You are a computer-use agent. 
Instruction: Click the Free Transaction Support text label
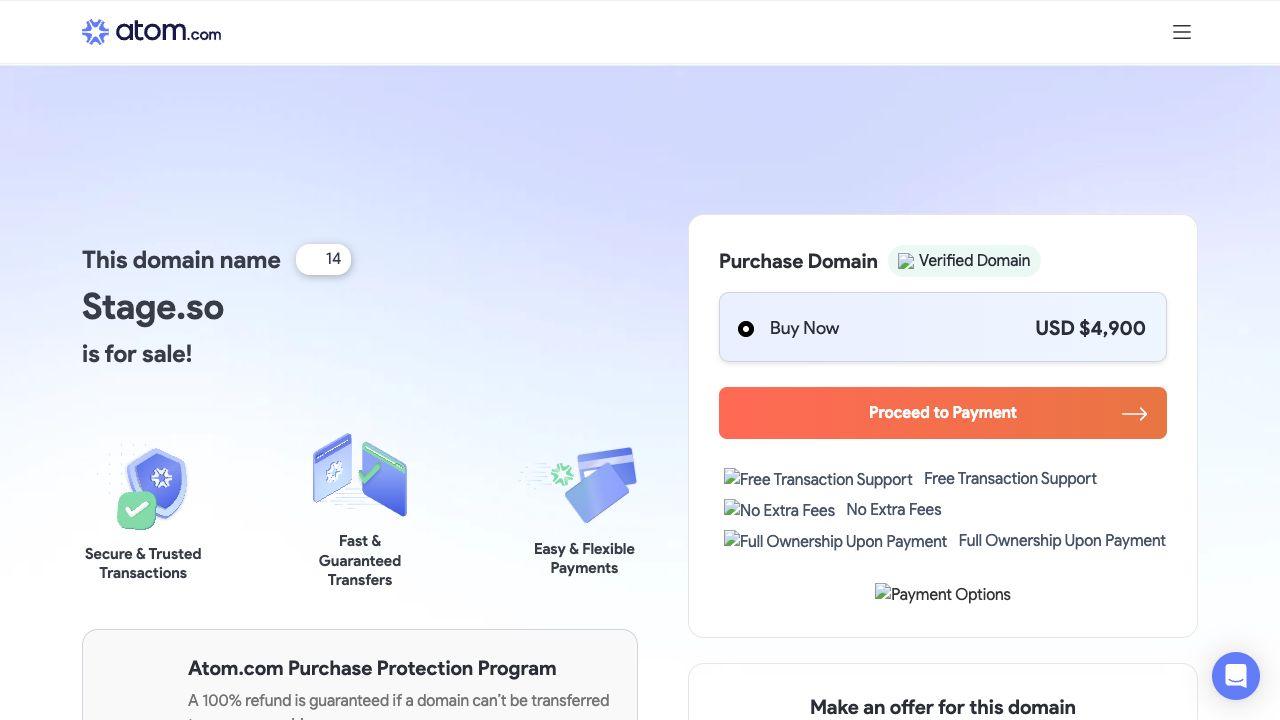[x=1010, y=478]
